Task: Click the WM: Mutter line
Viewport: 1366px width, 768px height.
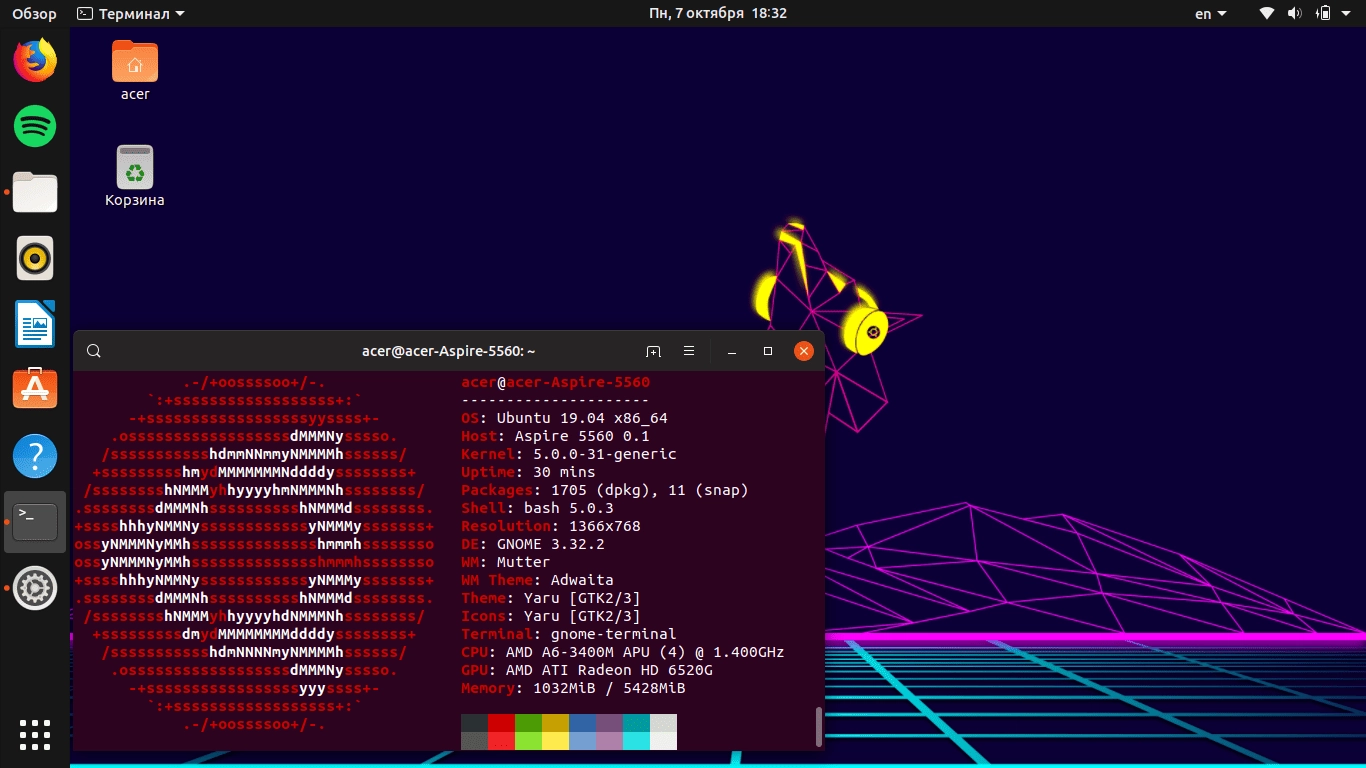Action: (x=506, y=562)
